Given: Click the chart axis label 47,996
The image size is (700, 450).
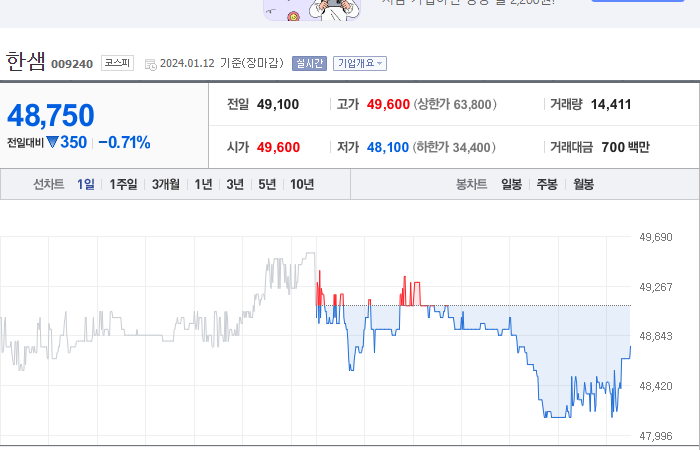Looking at the screenshot, I should [x=656, y=436].
